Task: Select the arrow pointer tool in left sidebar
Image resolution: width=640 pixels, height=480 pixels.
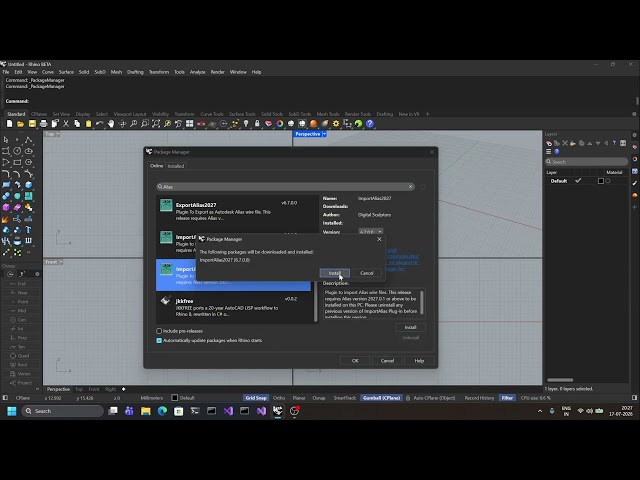Action: click(6, 140)
